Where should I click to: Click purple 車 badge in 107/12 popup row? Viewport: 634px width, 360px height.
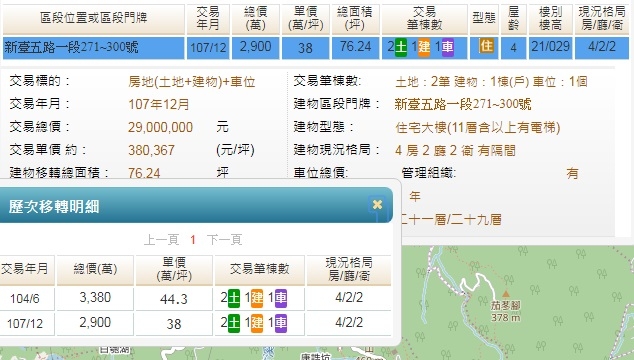[281, 324]
